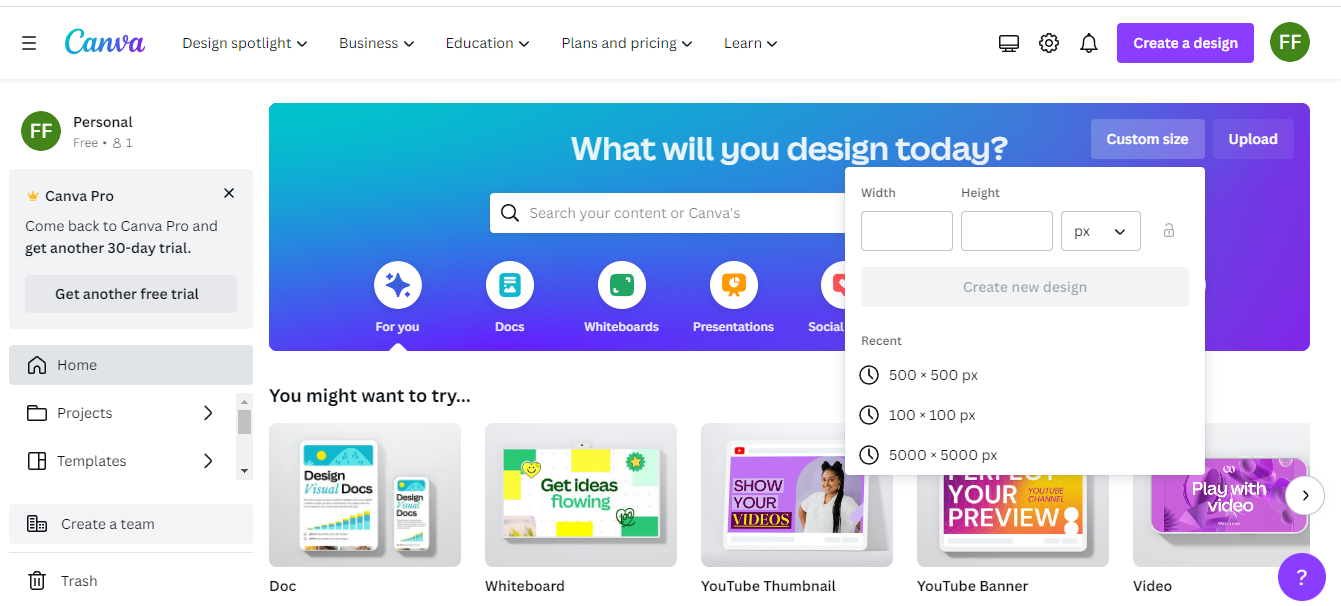
Task: Click the purple help question mark button
Action: [x=1302, y=577]
